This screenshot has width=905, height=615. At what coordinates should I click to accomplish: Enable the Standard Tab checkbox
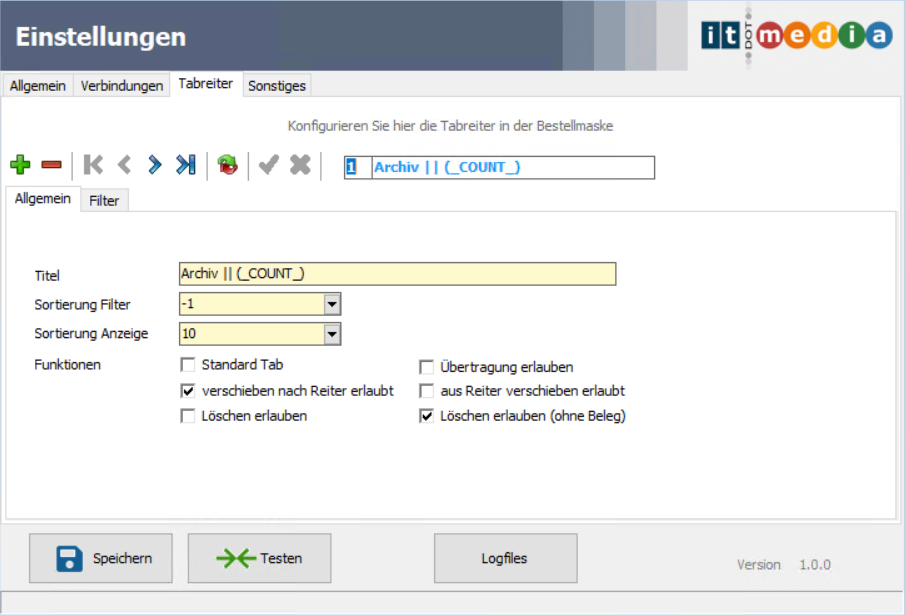click(x=187, y=366)
